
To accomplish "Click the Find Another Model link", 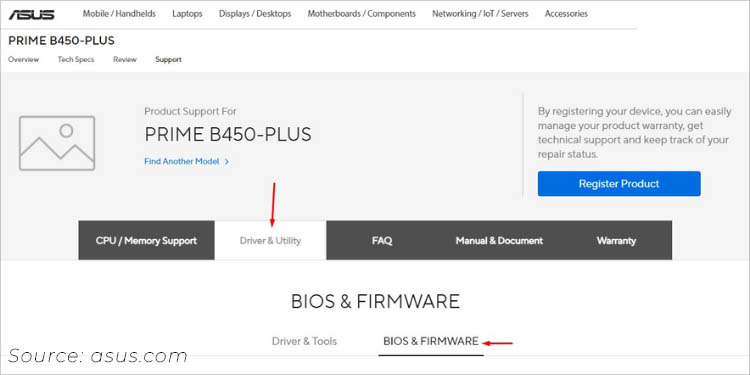I will pos(181,162).
